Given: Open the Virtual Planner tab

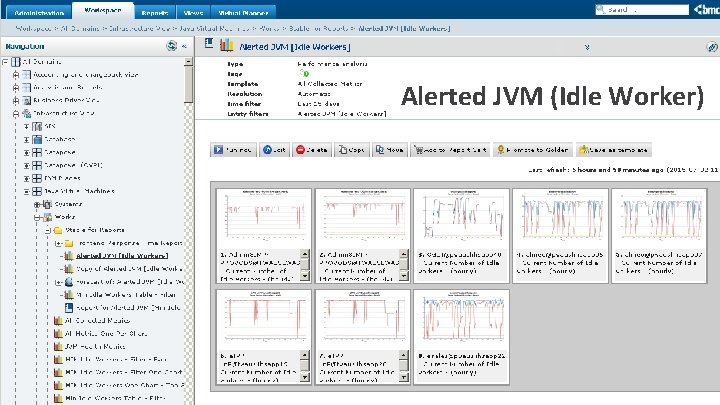Looking at the screenshot, I should pyautogui.click(x=243, y=12).
